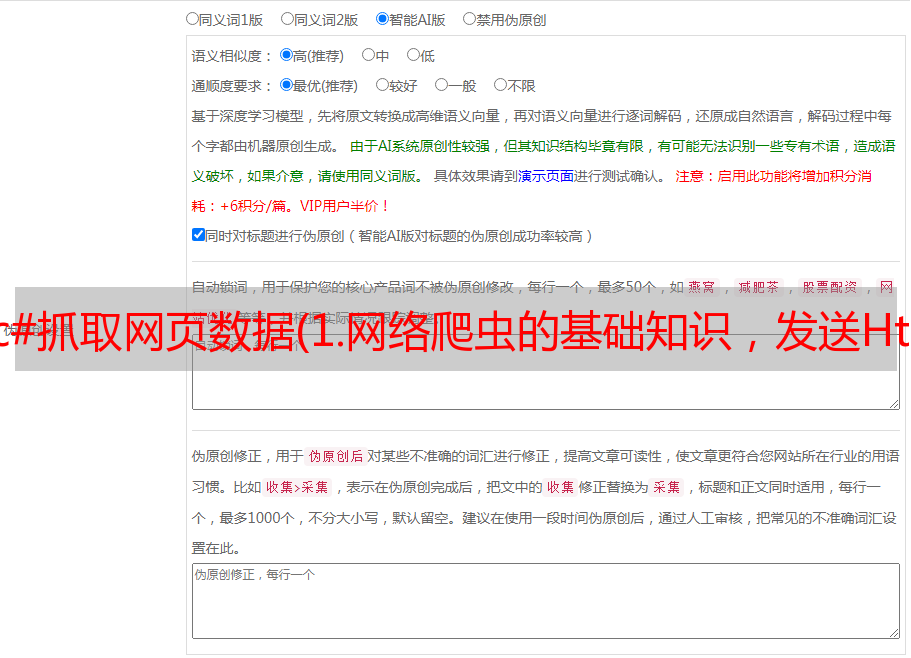Click the 燕窝 example keyword
Screen dimensions: 911x658
[x=701, y=287]
